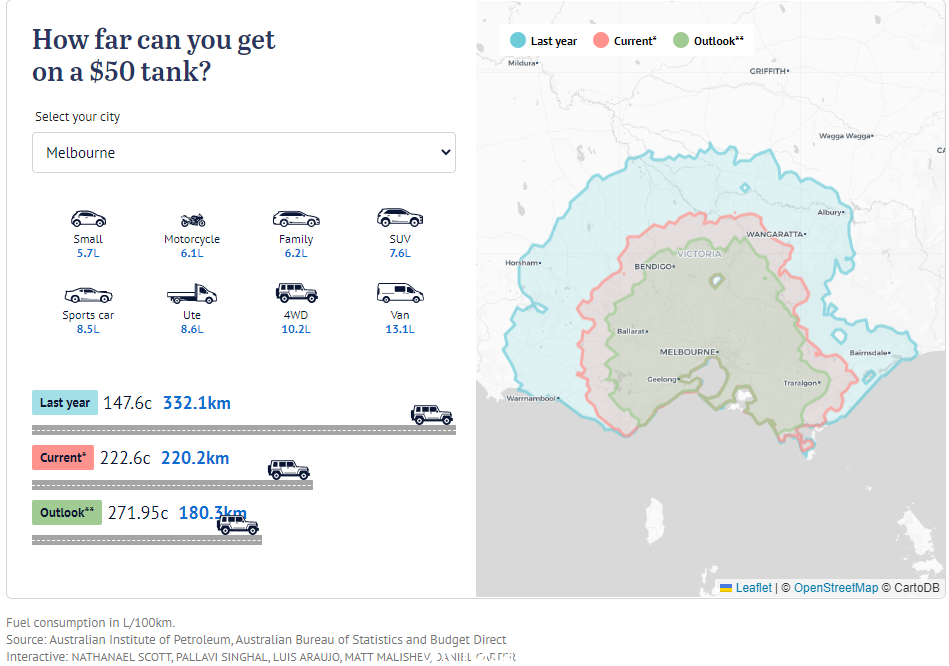
Task: Click the Current legend circle
Action: pyautogui.click(x=600, y=41)
